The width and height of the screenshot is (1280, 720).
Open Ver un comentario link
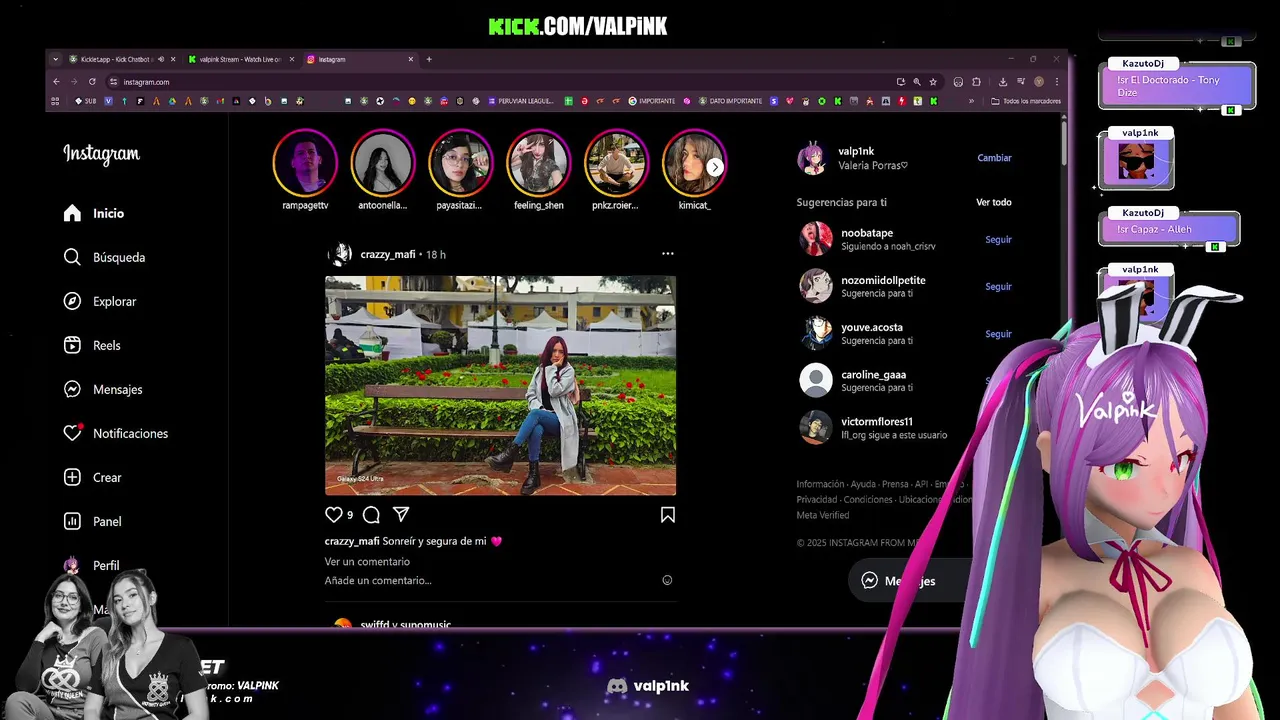click(x=367, y=561)
